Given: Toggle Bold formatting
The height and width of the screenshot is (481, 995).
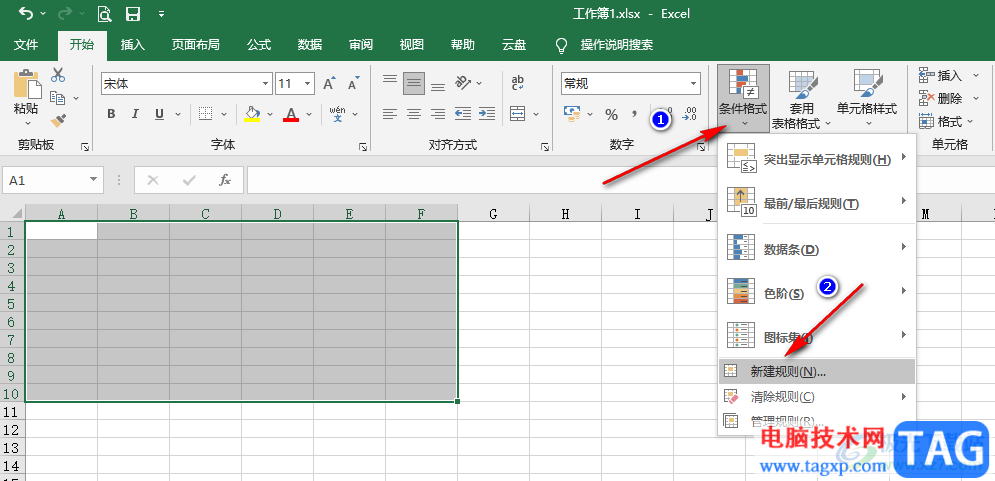Looking at the screenshot, I should (x=111, y=114).
